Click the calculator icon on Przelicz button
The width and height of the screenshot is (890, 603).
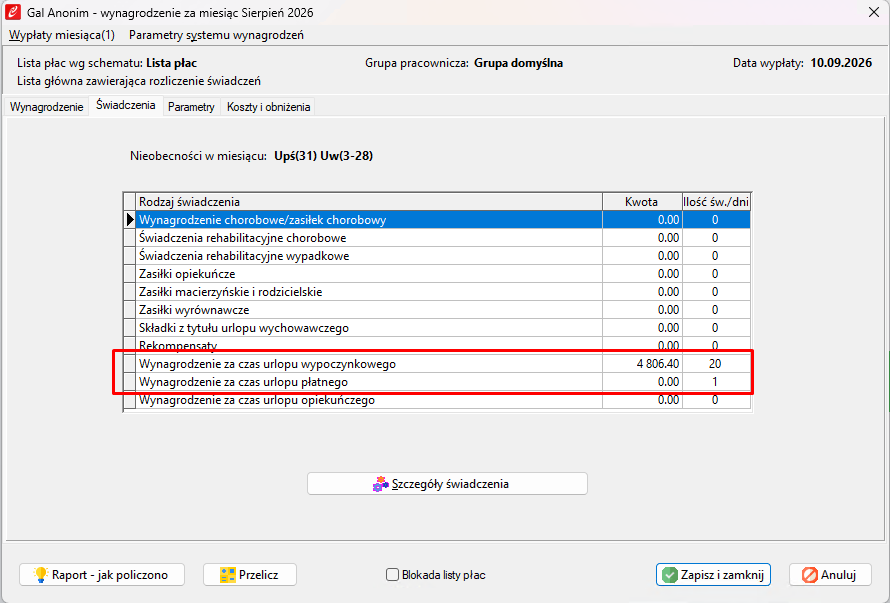[228, 575]
